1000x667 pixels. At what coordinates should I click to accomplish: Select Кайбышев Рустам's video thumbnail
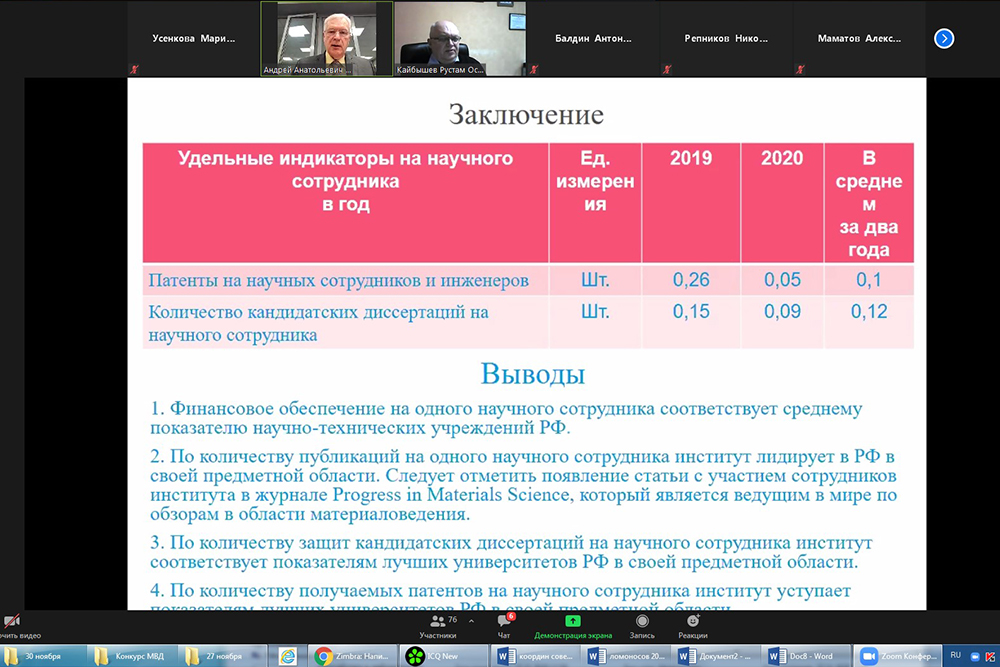460,39
